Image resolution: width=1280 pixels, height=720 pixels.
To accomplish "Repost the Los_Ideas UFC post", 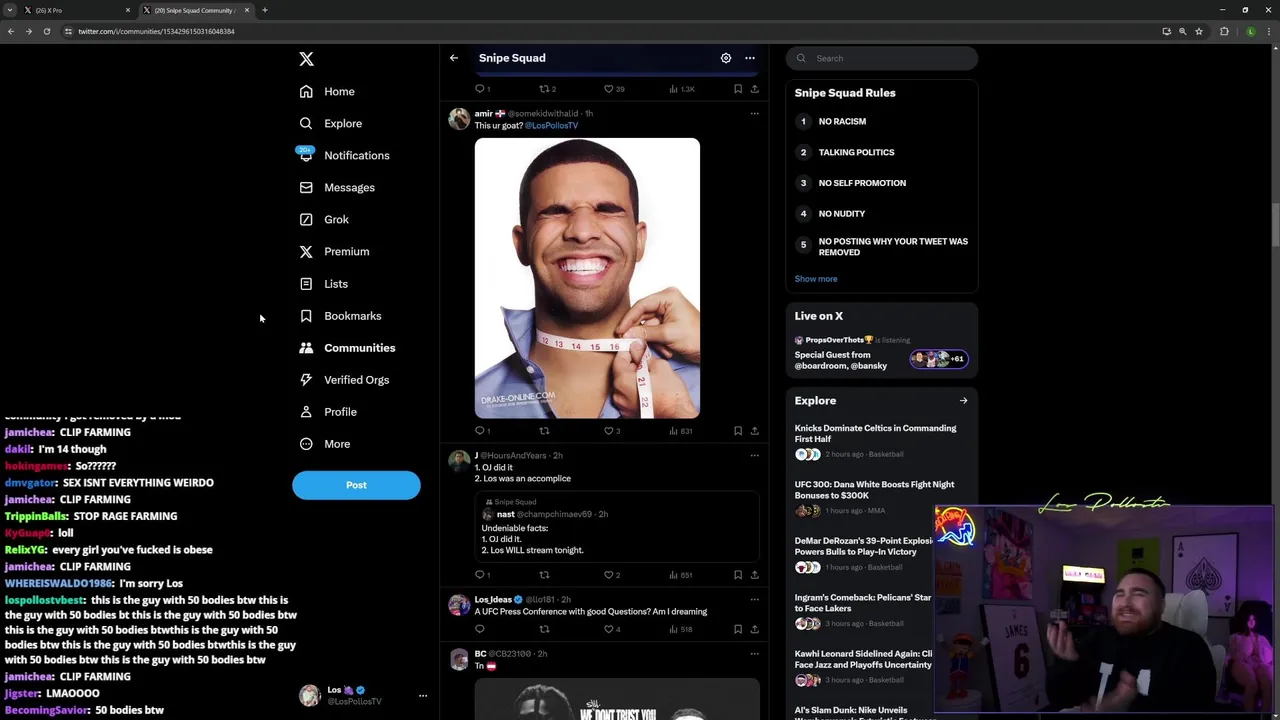I will [544, 629].
